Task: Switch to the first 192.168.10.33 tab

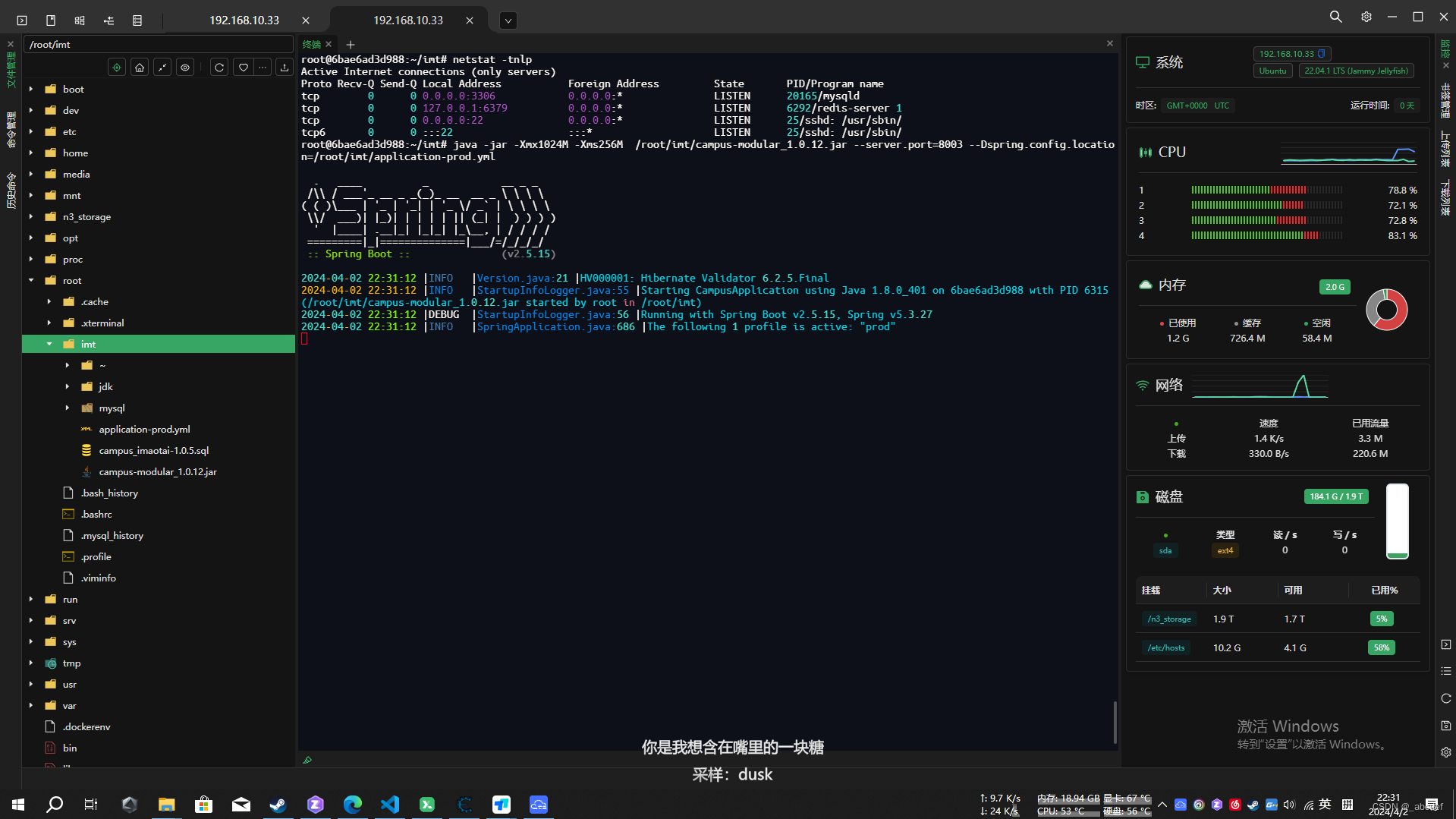Action: [244, 20]
